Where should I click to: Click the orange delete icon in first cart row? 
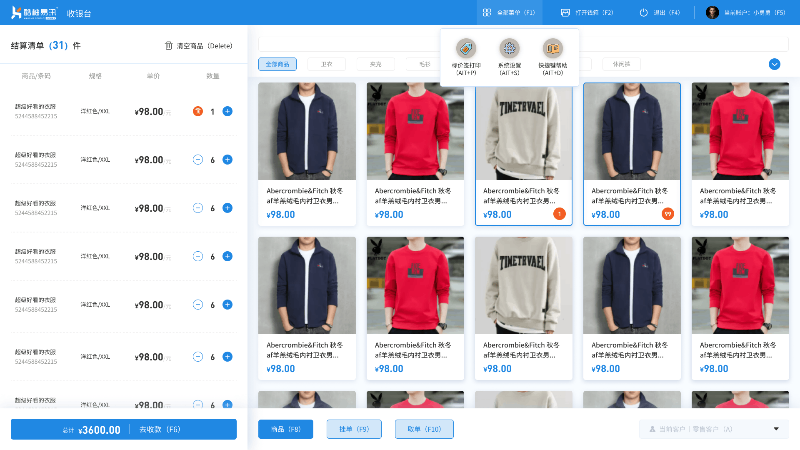(x=197, y=111)
